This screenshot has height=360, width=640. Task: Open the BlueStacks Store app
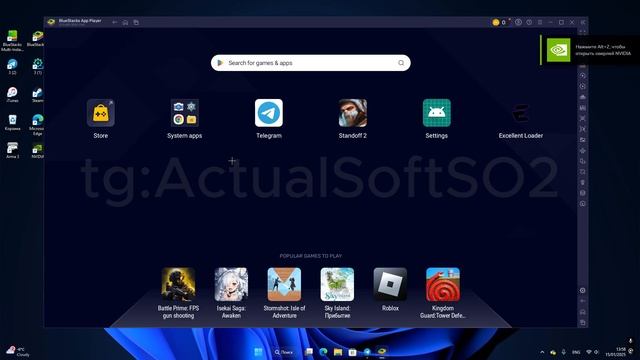click(x=100, y=113)
